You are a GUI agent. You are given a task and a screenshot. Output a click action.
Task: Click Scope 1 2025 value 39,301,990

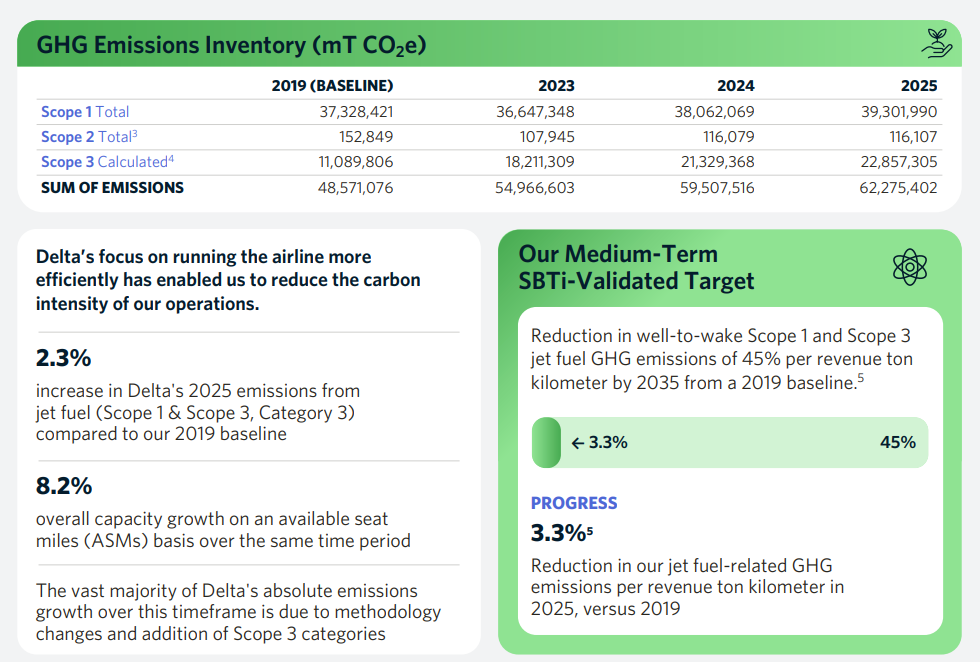click(x=899, y=112)
